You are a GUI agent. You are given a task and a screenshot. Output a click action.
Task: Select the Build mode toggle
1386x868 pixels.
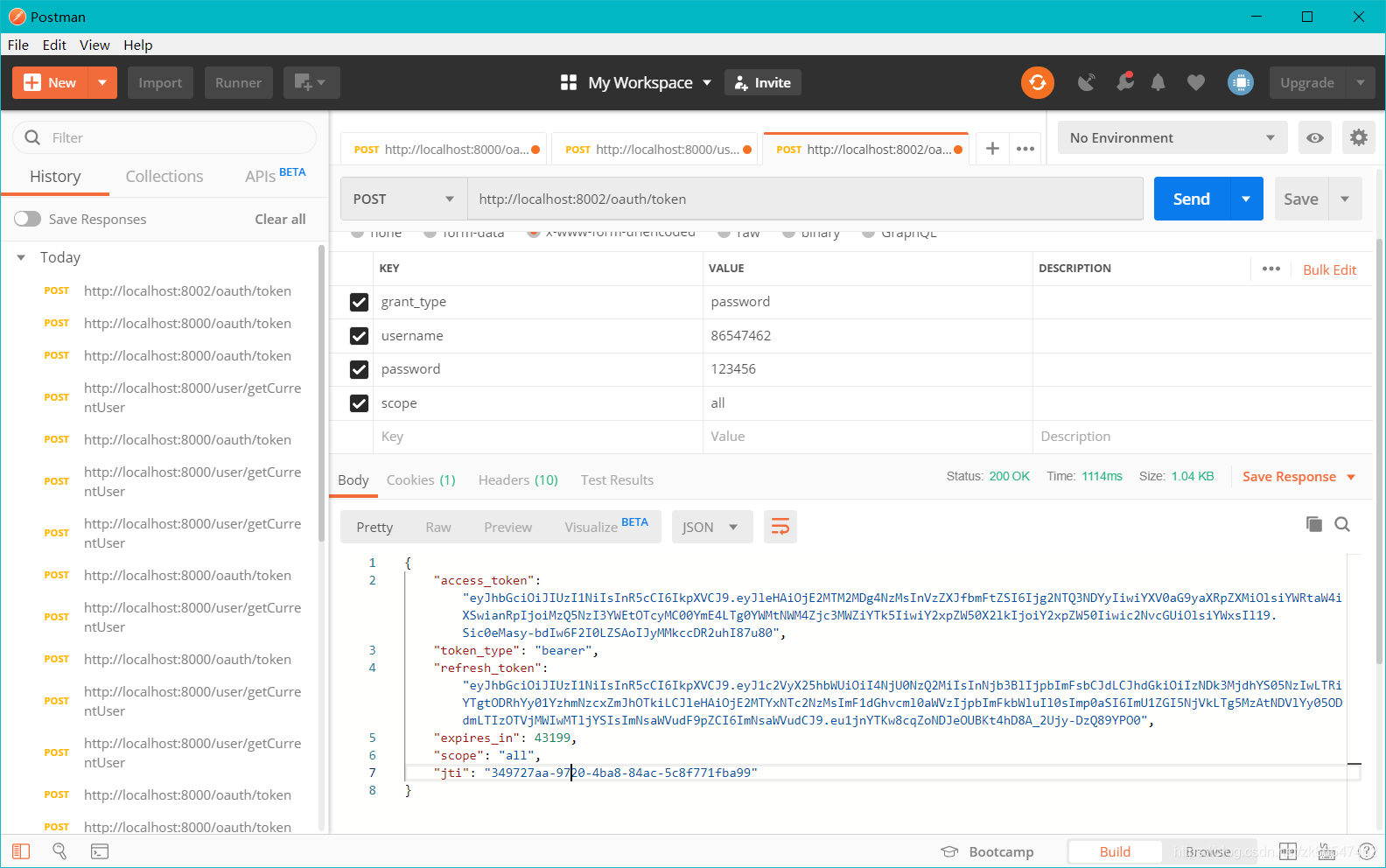point(1115,851)
